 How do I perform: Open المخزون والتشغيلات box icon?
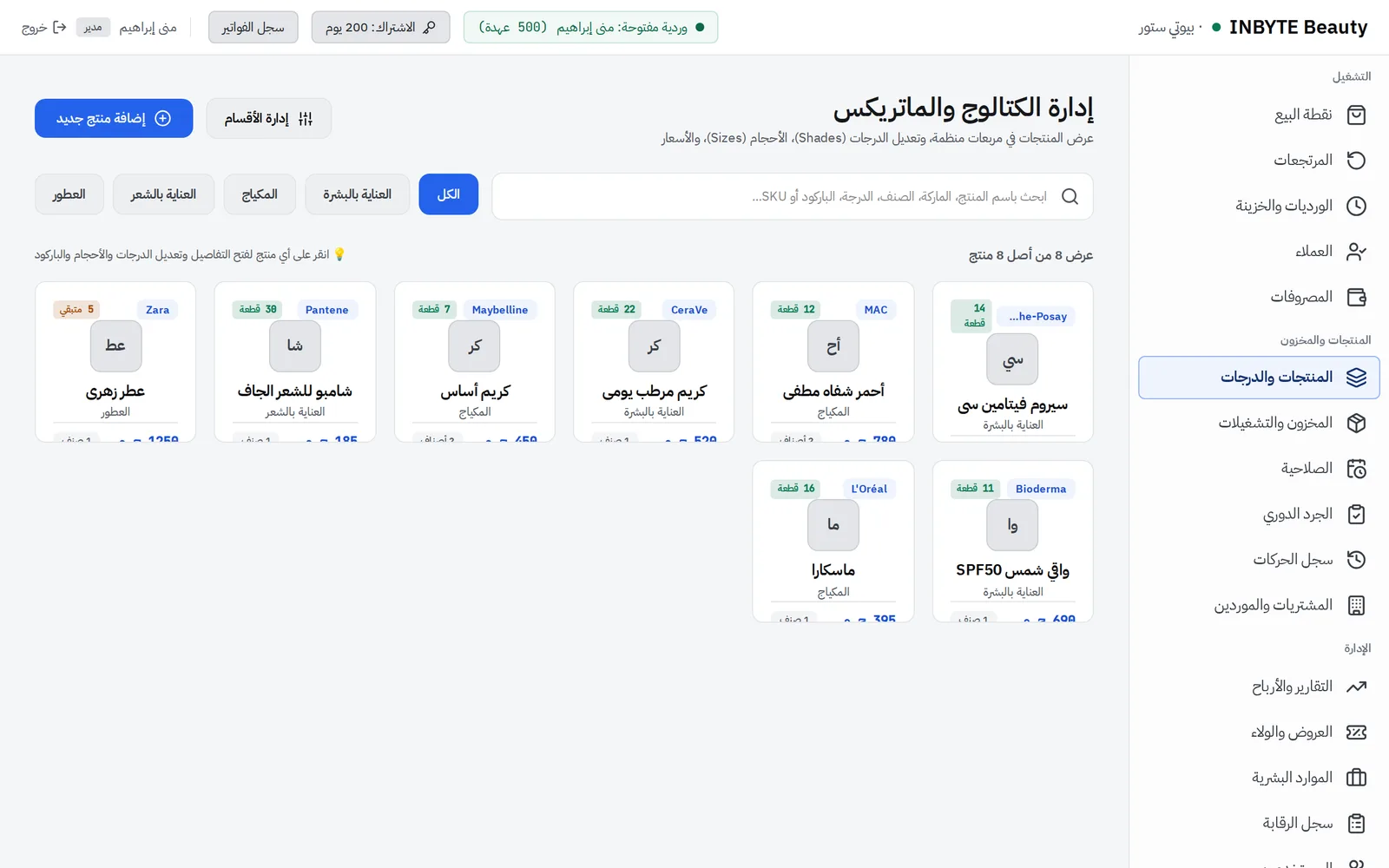click(x=1356, y=423)
